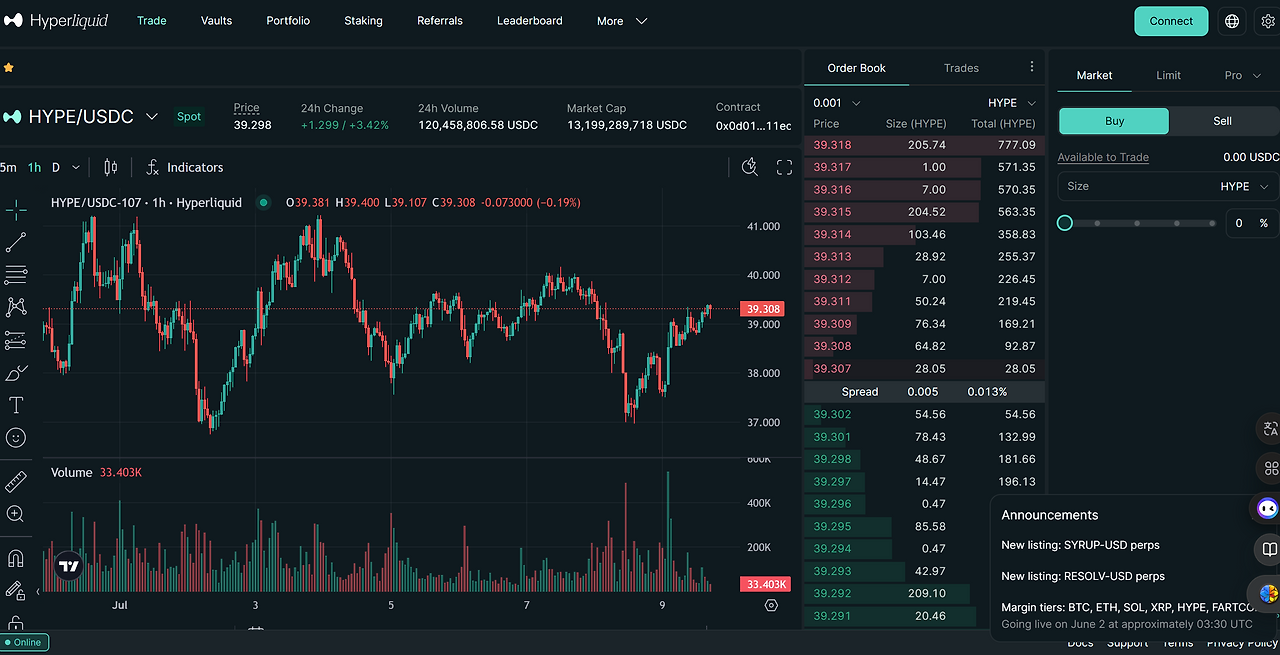Screen dimensions: 1280x655
Task: Open chart settings gear below price axis
Action: pyautogui.click(x=771, y=605)
